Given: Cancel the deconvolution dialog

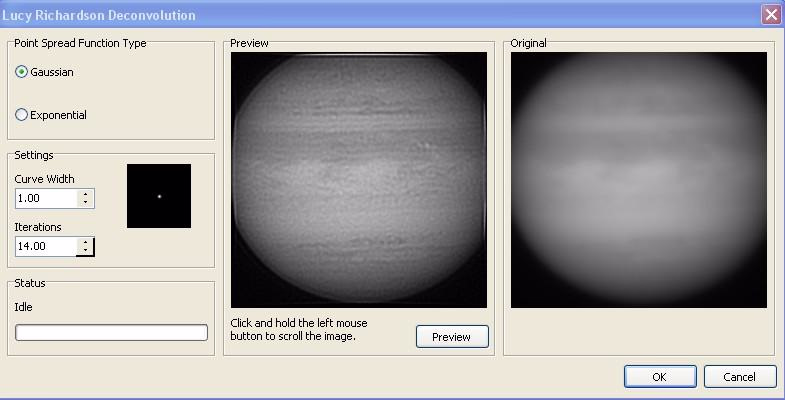Looking at the screenshot, I should pos(740,377).
